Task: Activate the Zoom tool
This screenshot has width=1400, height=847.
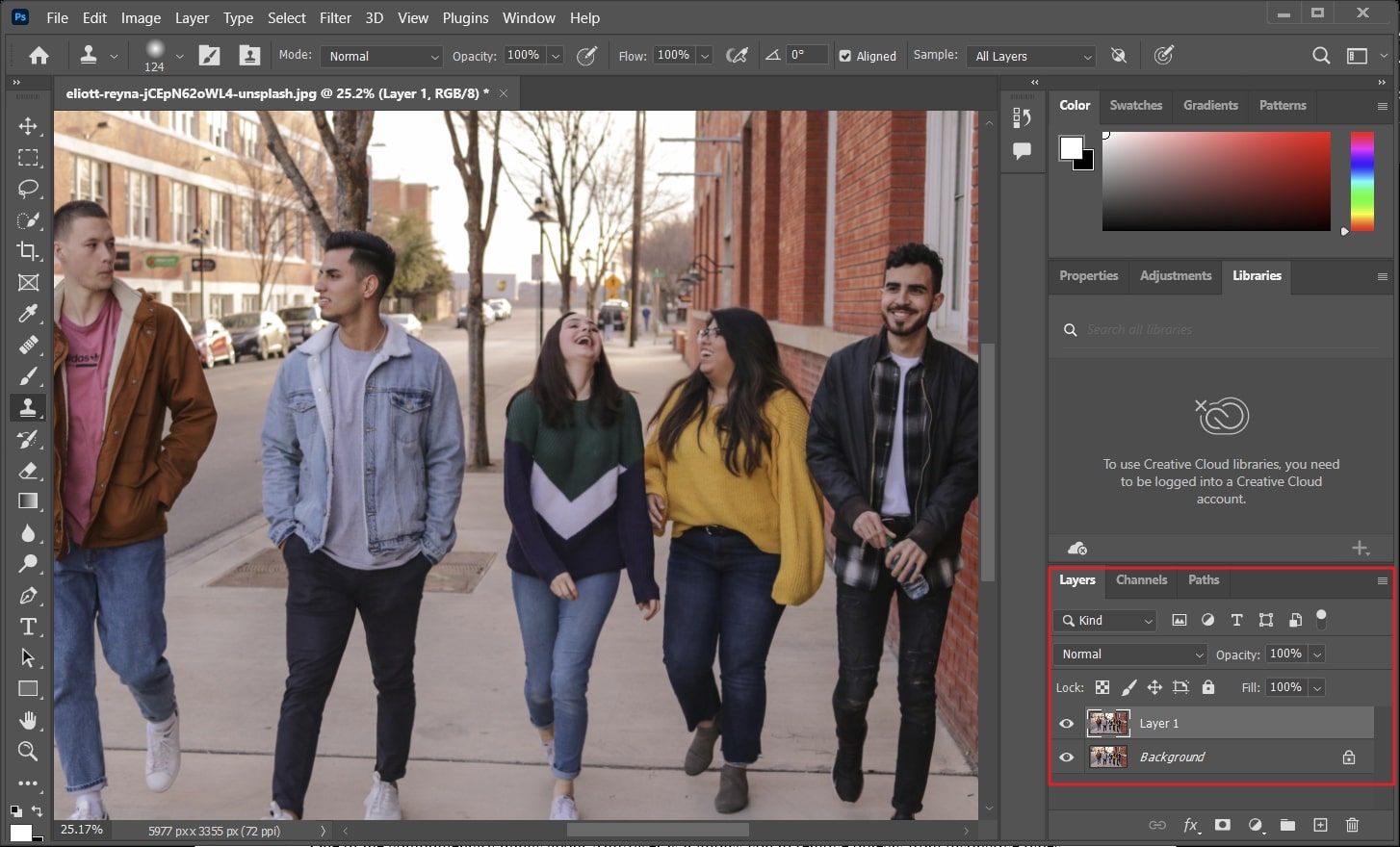Action: point(28,752)
